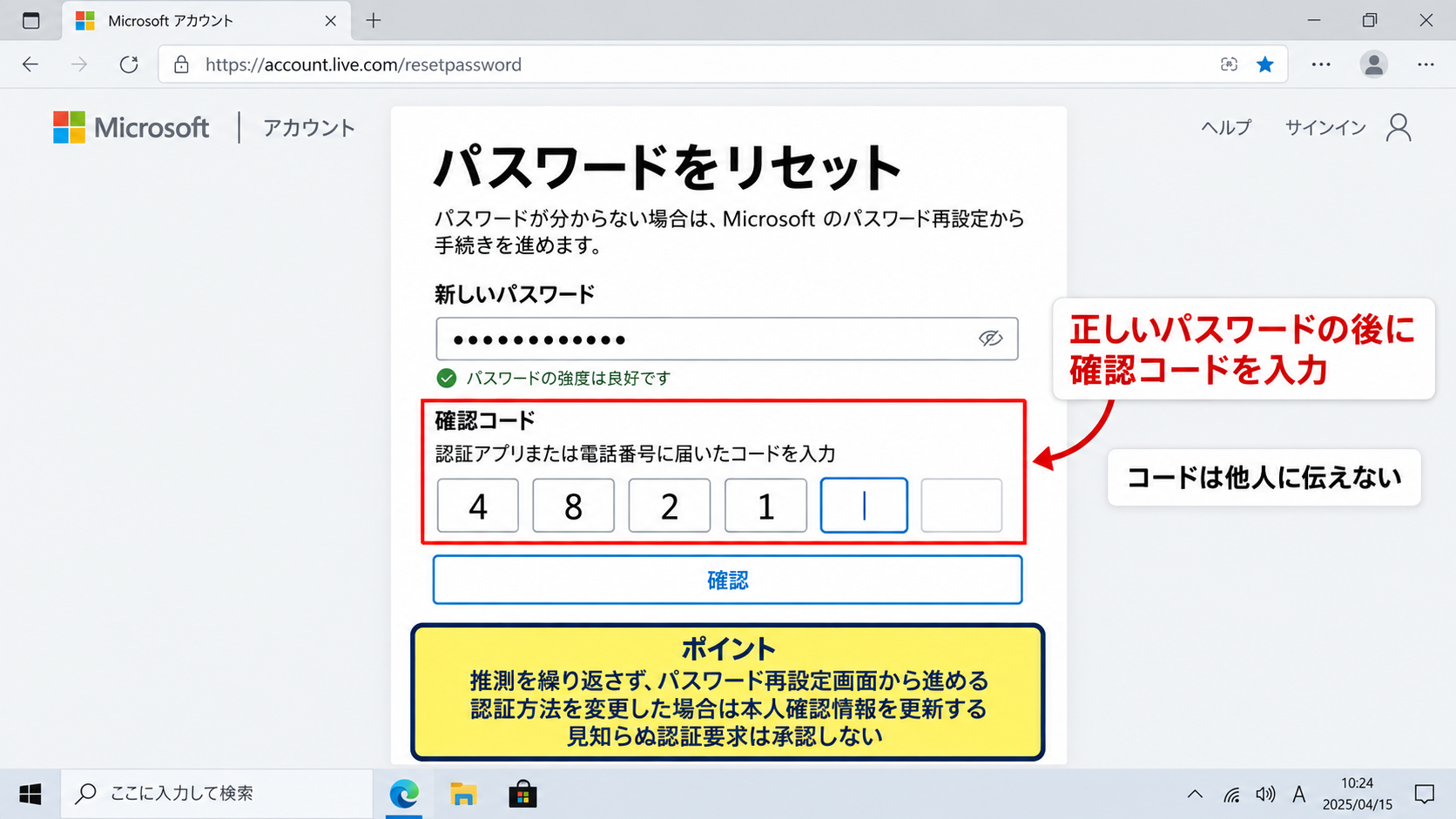Click the パスワードの強度は良好です text
Screen dimensions: 1456x819
pos(569,378)
